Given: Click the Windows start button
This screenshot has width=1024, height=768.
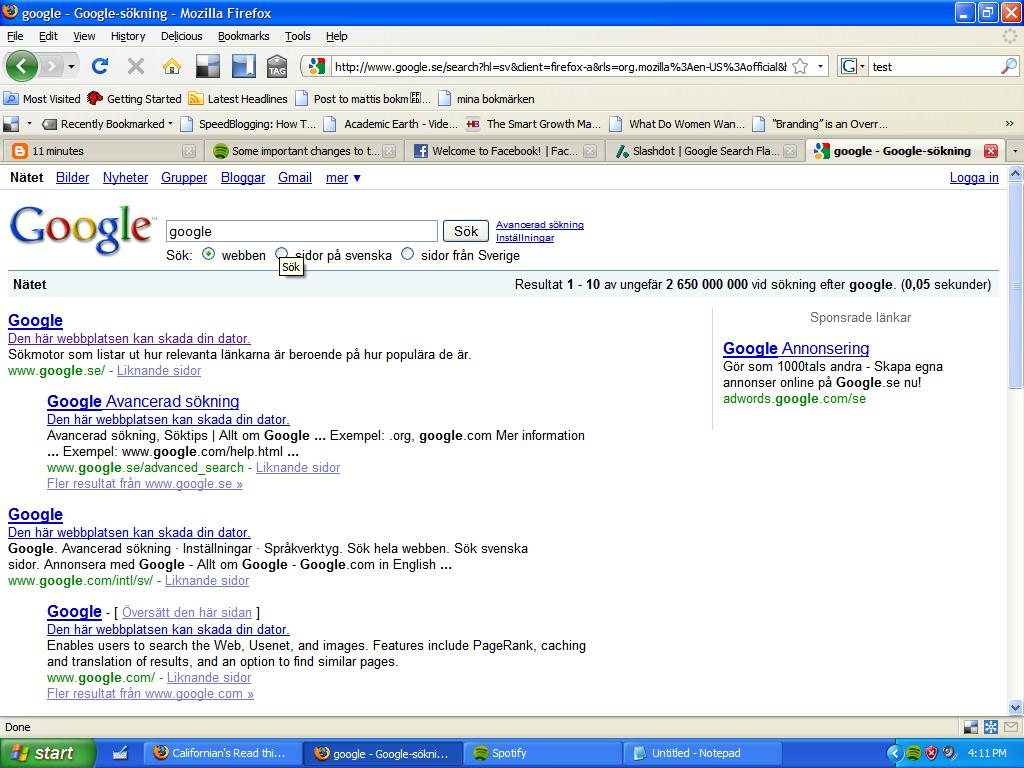Looking at the screenshot, I should pos(47,753).
